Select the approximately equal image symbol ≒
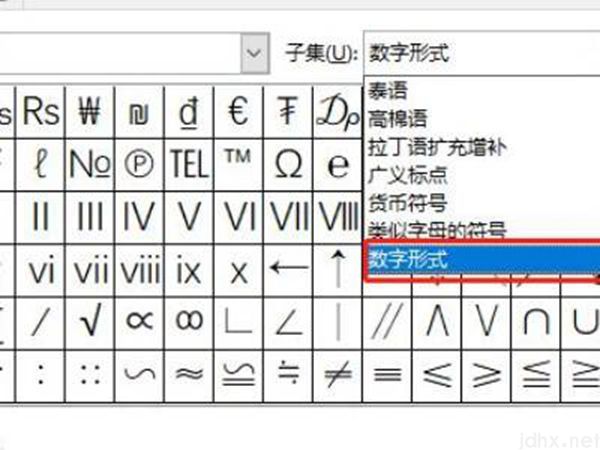This screenshot has height=450, width=600. [x=288, y=375]
